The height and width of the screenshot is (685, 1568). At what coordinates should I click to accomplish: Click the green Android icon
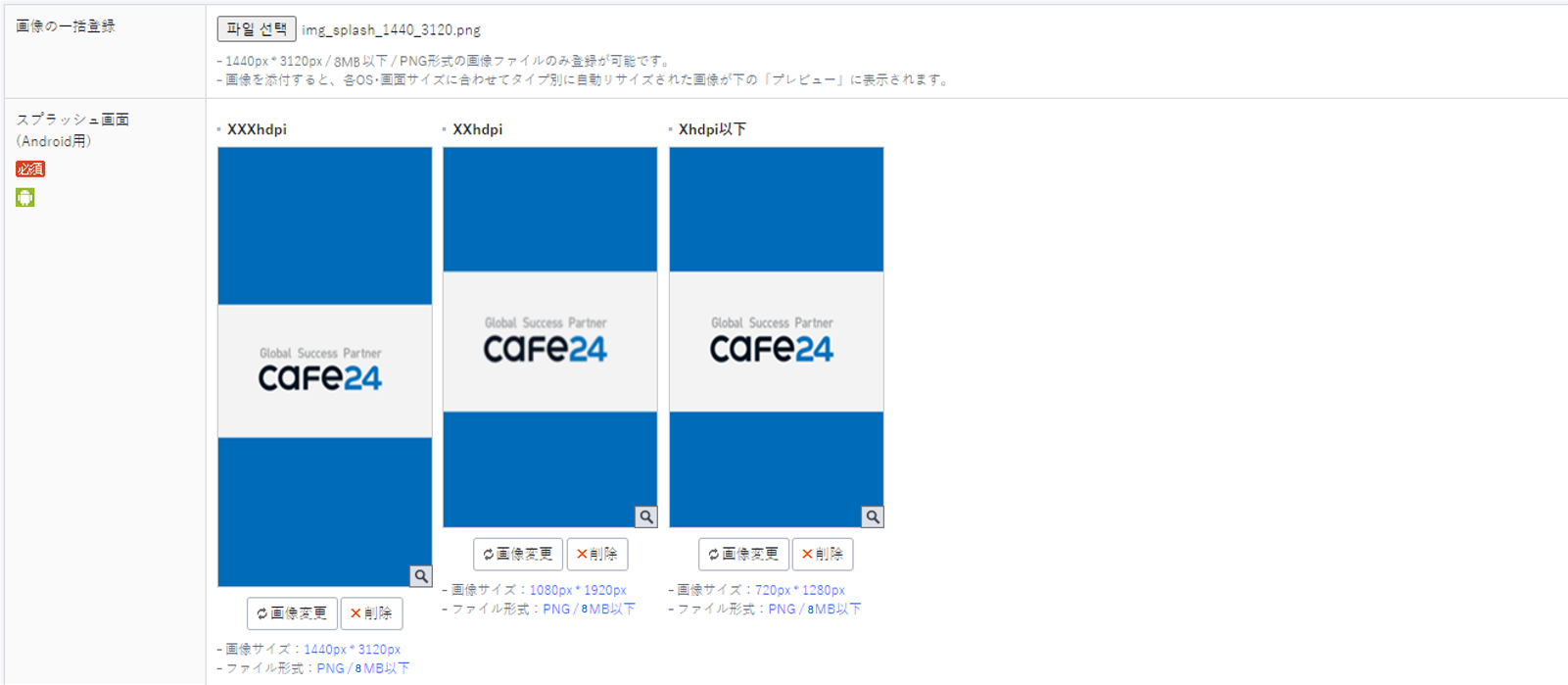pos(25,198)
